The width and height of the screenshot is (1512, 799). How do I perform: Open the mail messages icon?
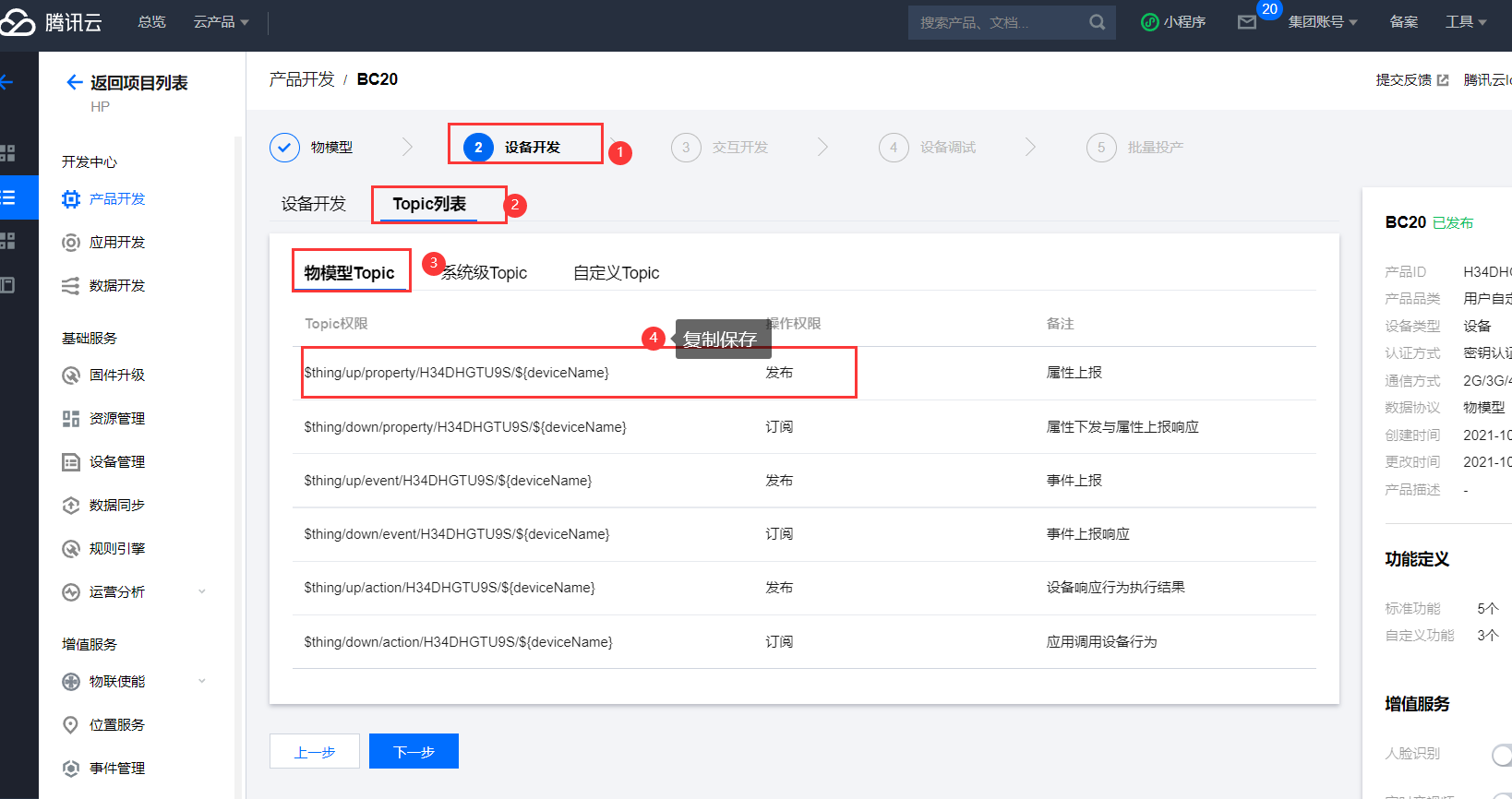pos(1247,22)
